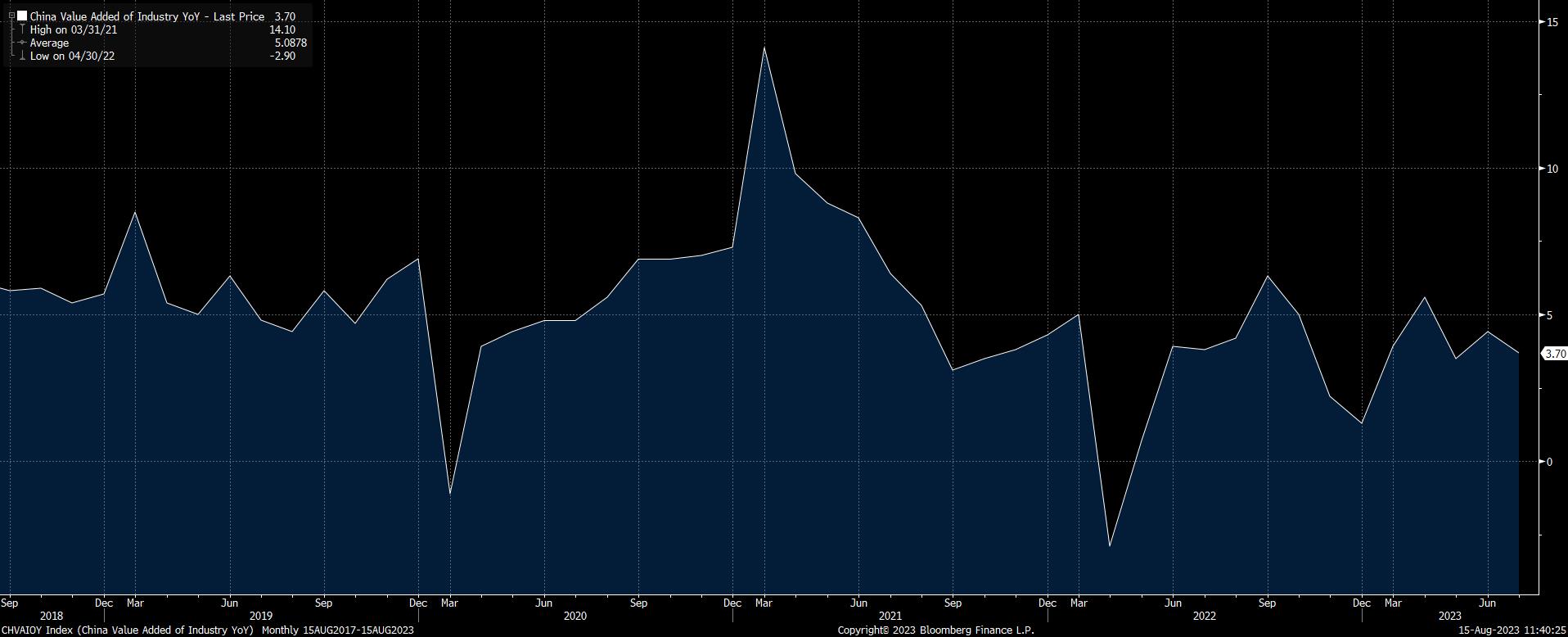Click the 2023 year label on x-axis
Screen dimensions: 1568x637
tap(1450, 616)
